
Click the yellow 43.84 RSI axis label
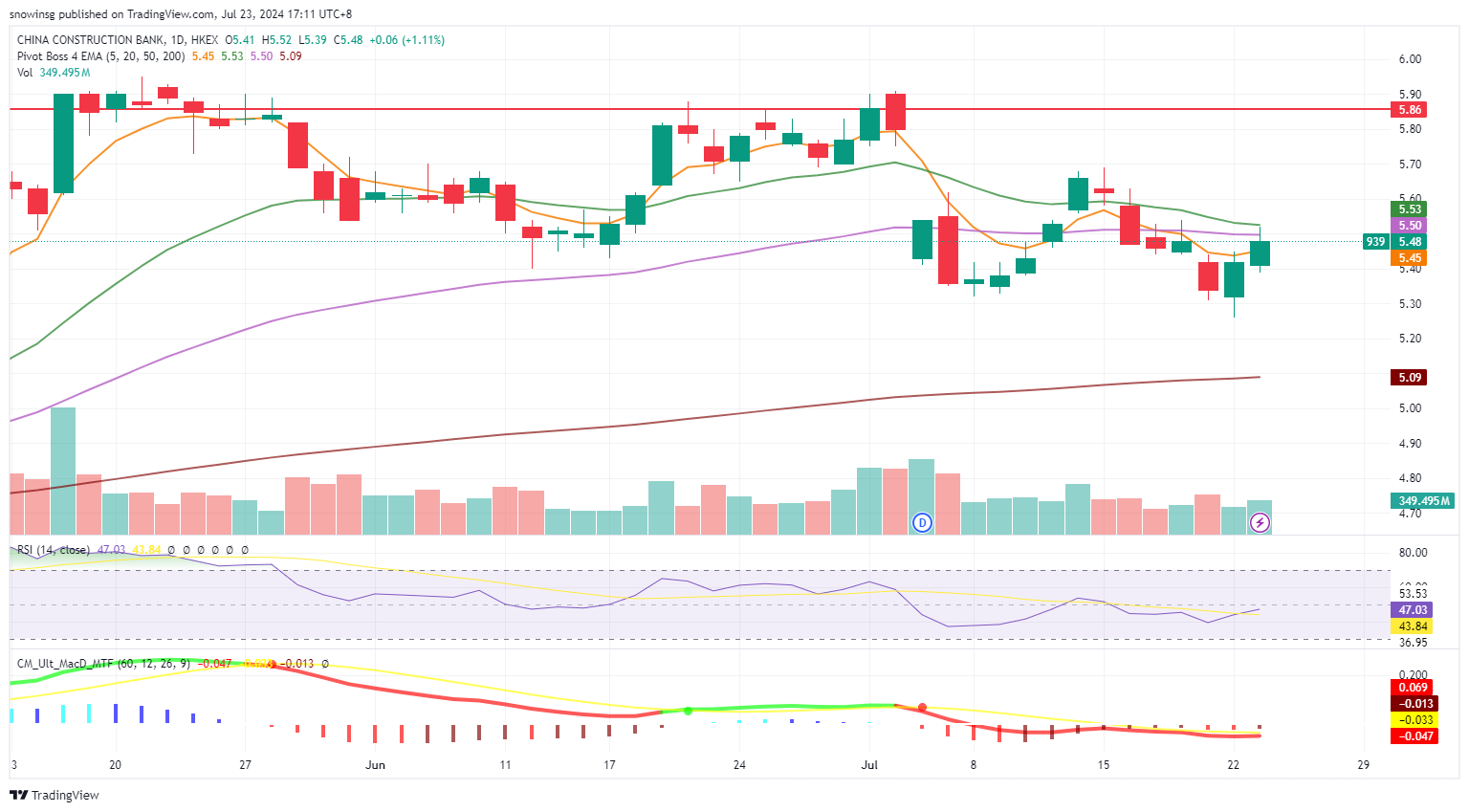(1412, 626)
